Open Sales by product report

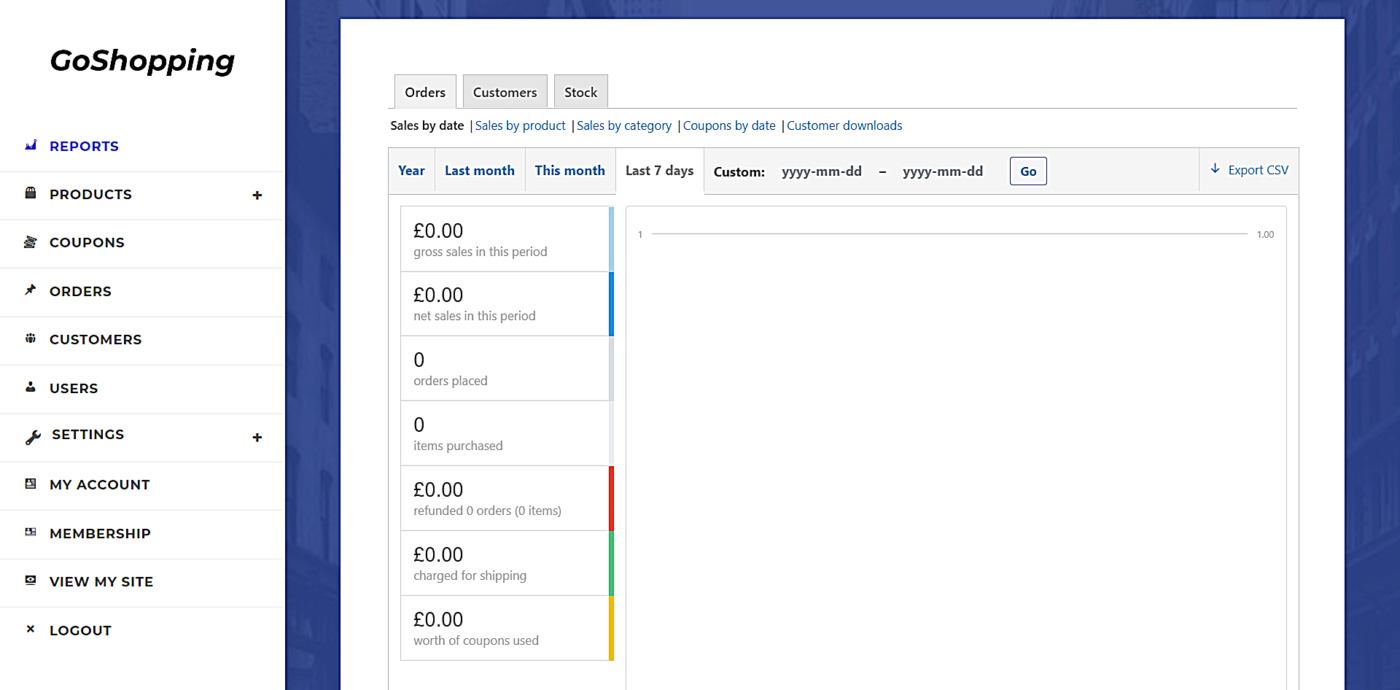520,126
